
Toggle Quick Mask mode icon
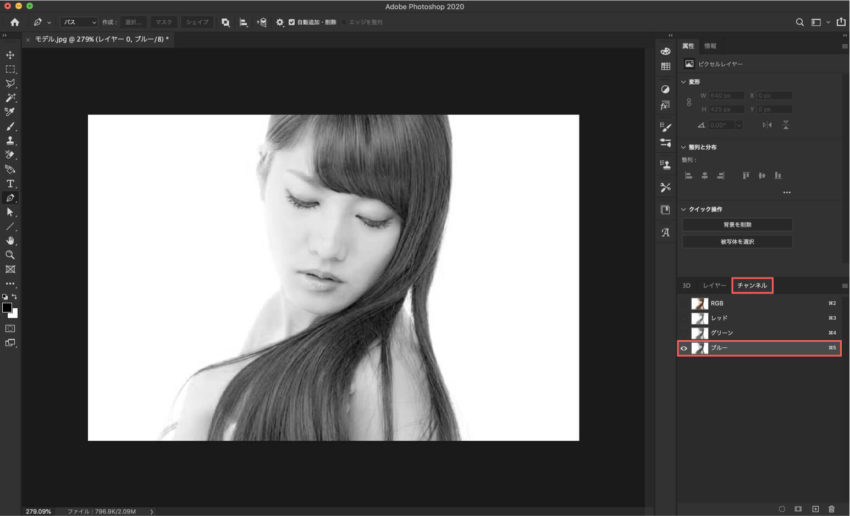point(10,328)
